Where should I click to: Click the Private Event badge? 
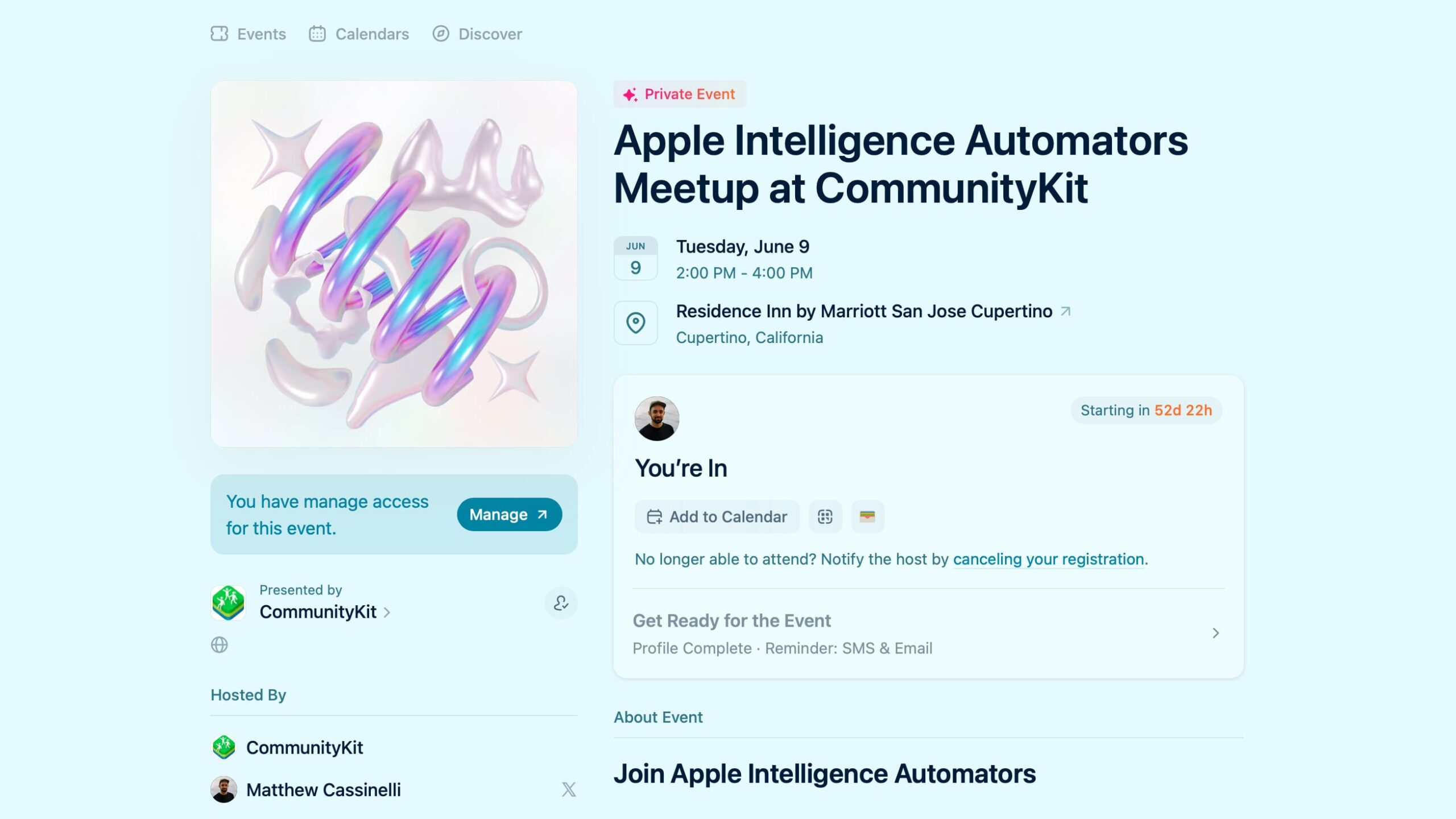coord(680,94)
